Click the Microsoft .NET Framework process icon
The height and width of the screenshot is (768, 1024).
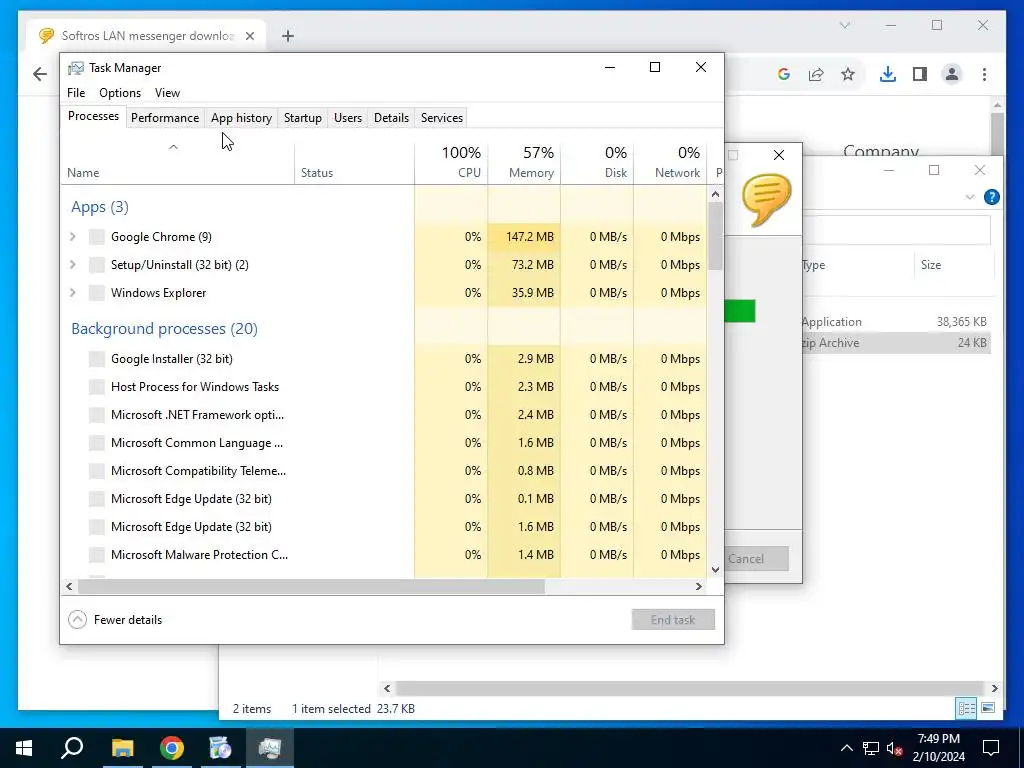(x=97, y=415)
